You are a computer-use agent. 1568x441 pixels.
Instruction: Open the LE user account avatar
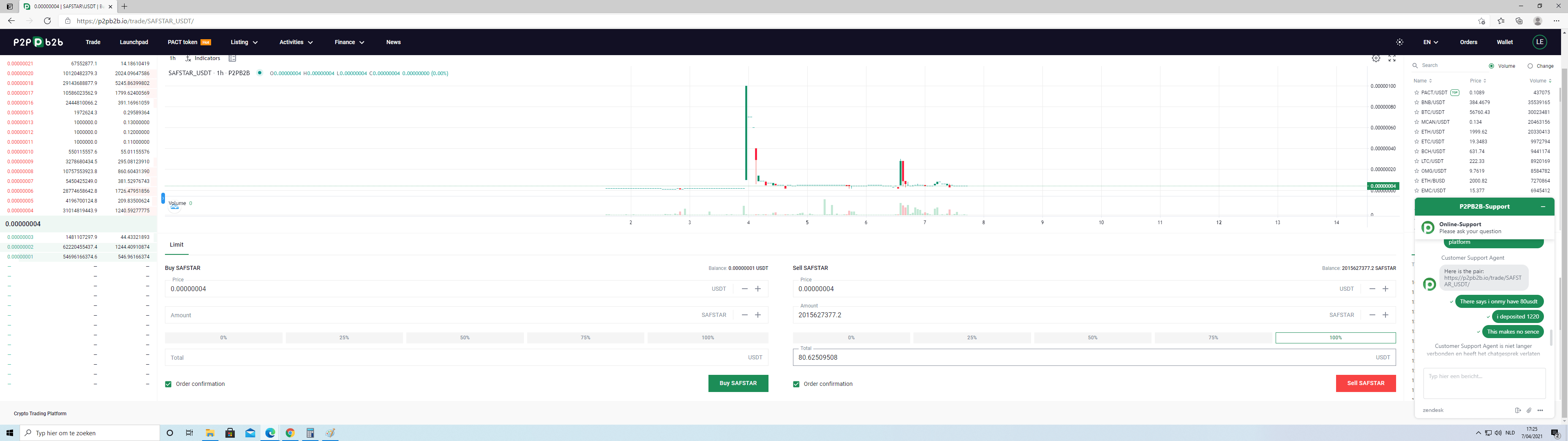(x=1539, y=42)
